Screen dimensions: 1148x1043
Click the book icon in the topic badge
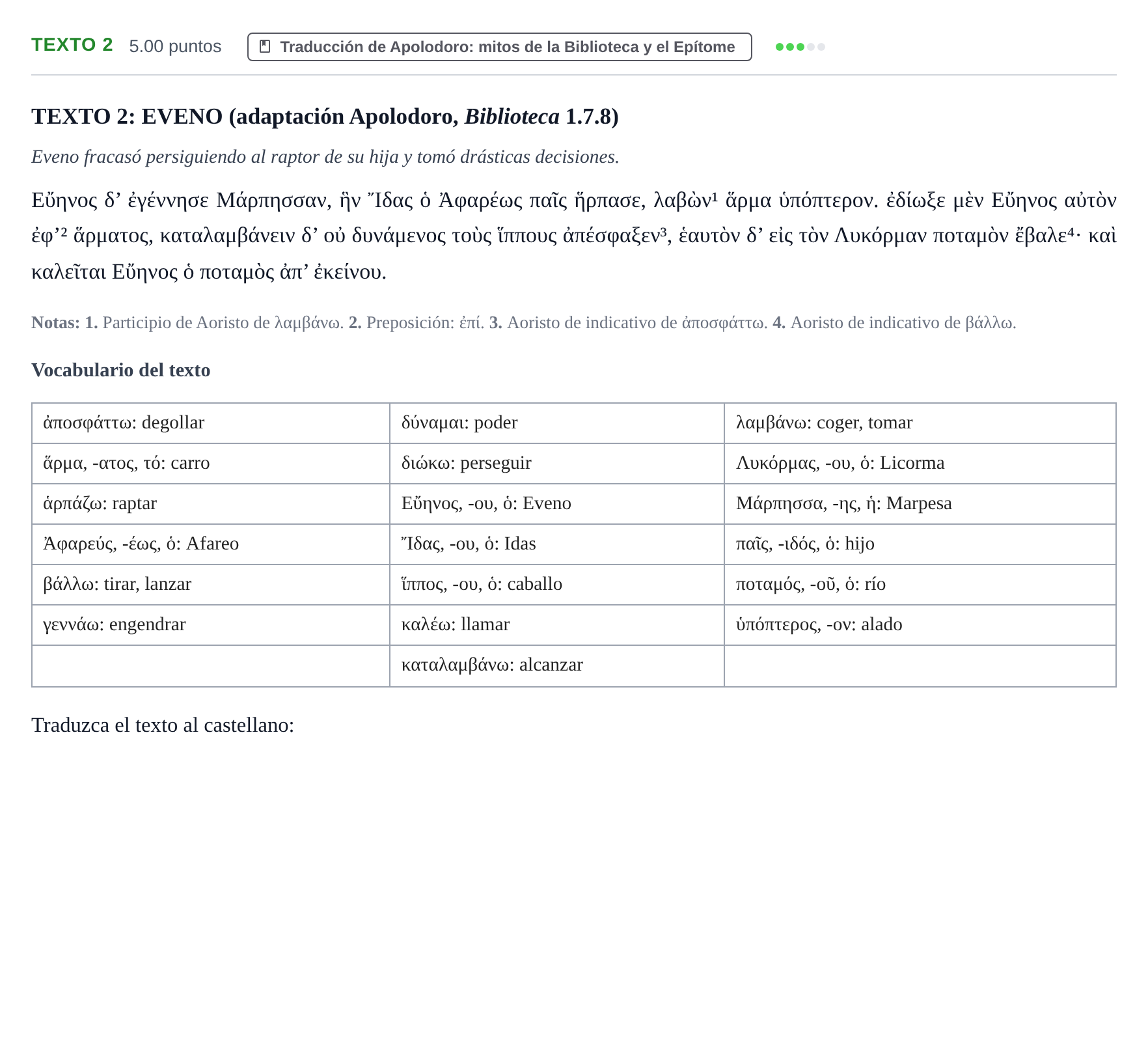[265, 46]
